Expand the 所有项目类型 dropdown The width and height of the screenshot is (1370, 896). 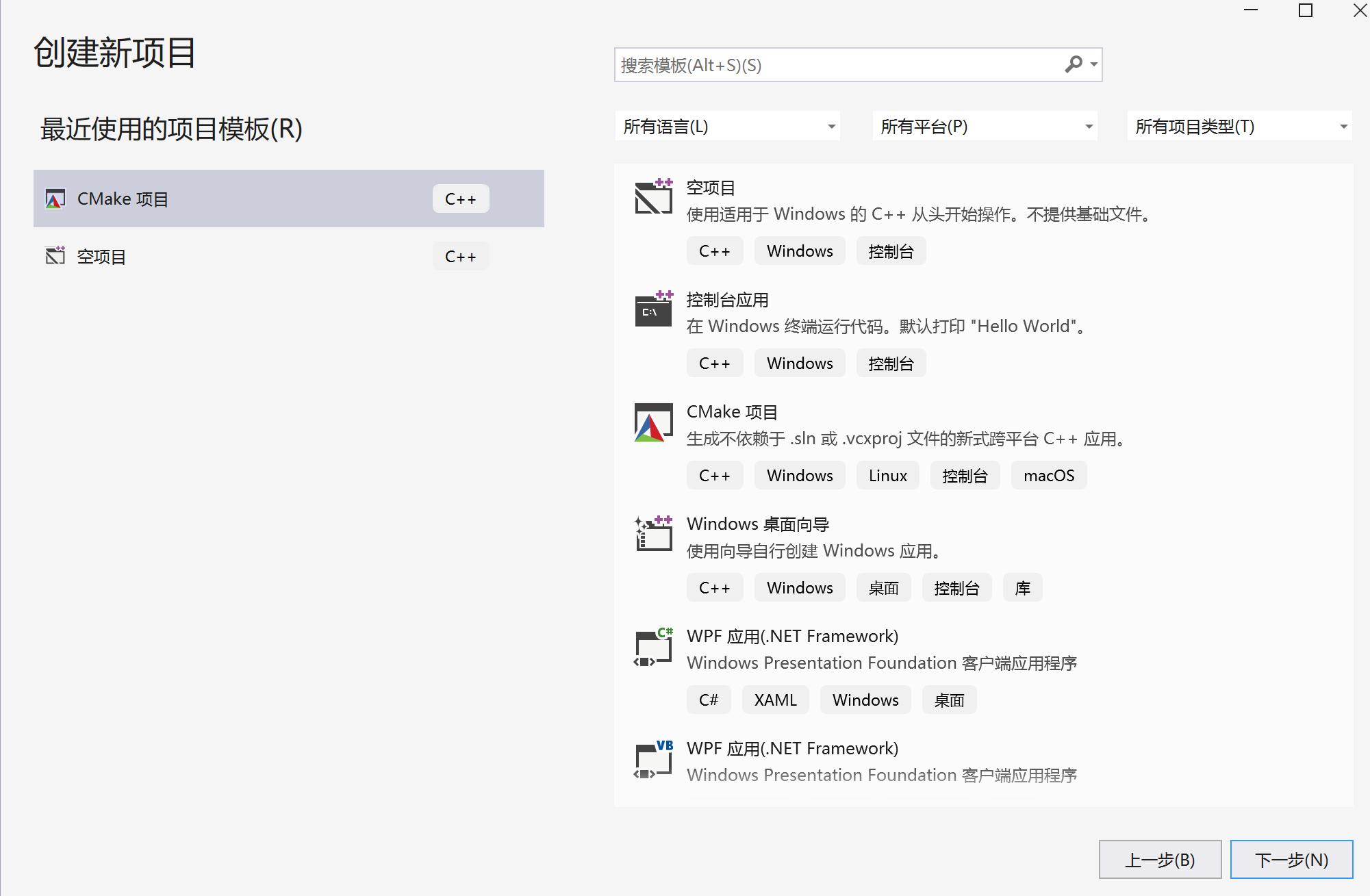tap(1239, 127)
